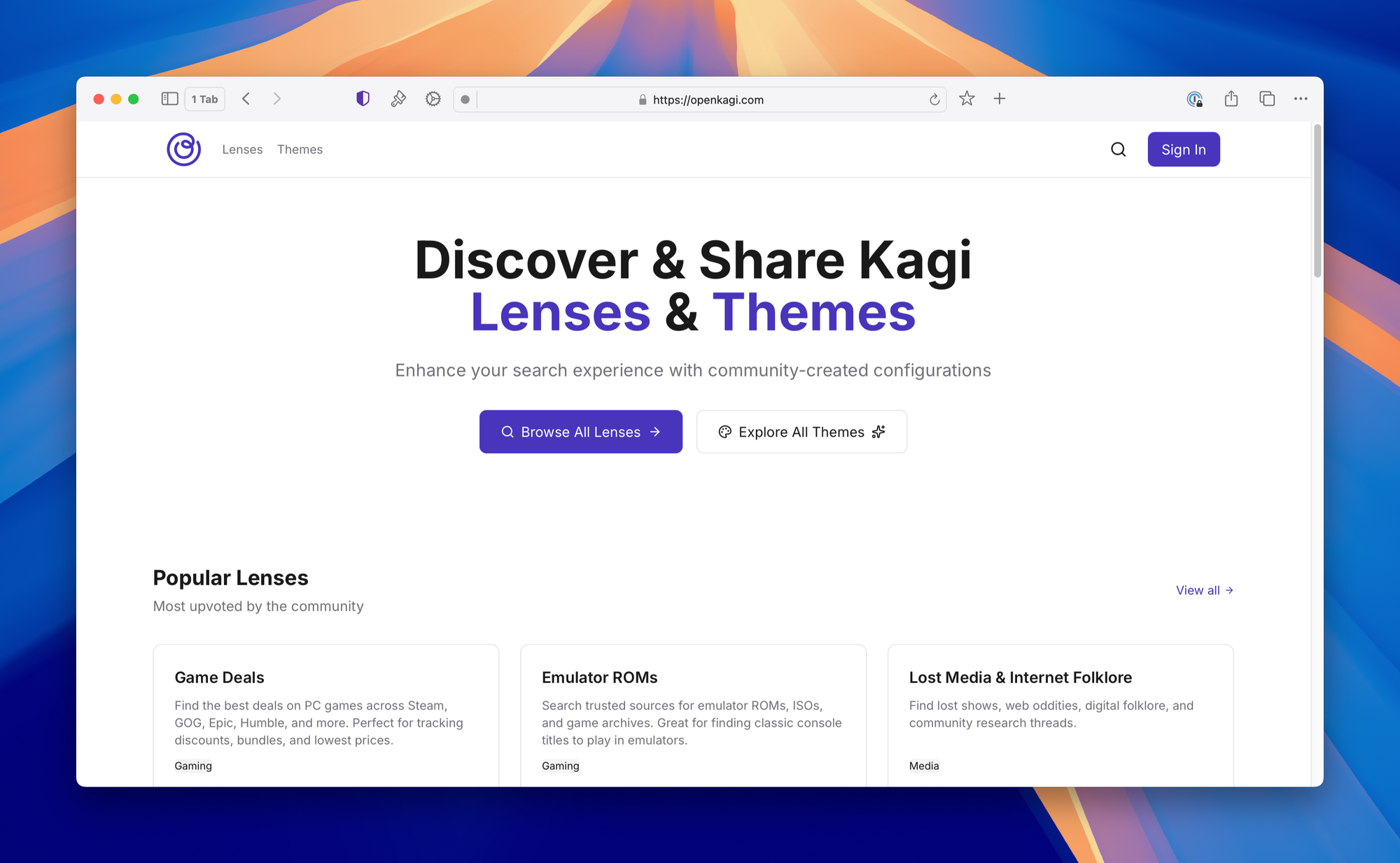
Task: Go forward with the right arrow
Action: click(277, 99)
